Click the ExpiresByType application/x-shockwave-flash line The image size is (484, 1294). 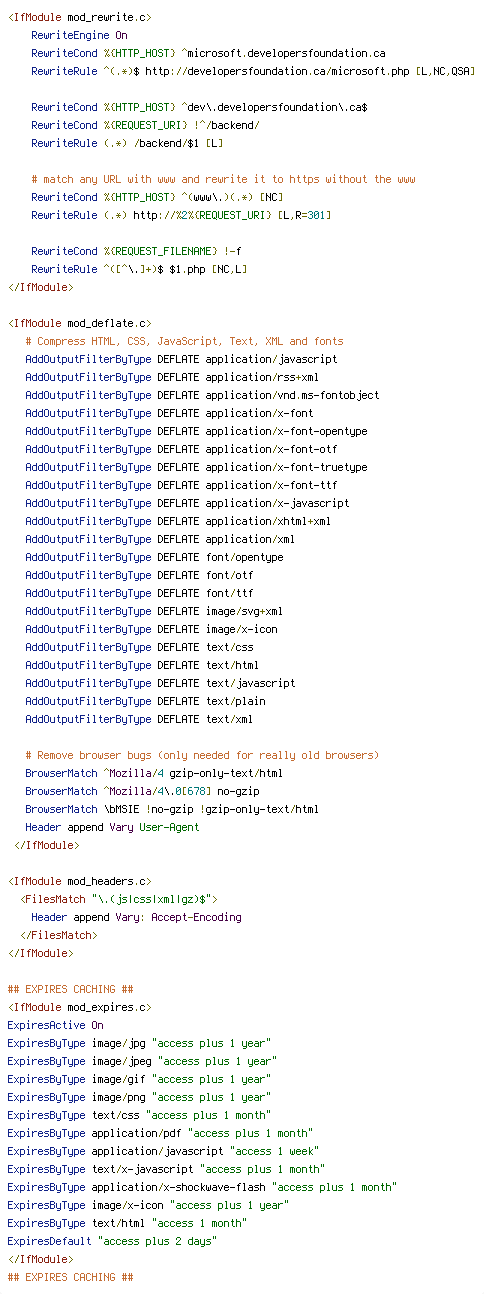(x=202, y=1187)
